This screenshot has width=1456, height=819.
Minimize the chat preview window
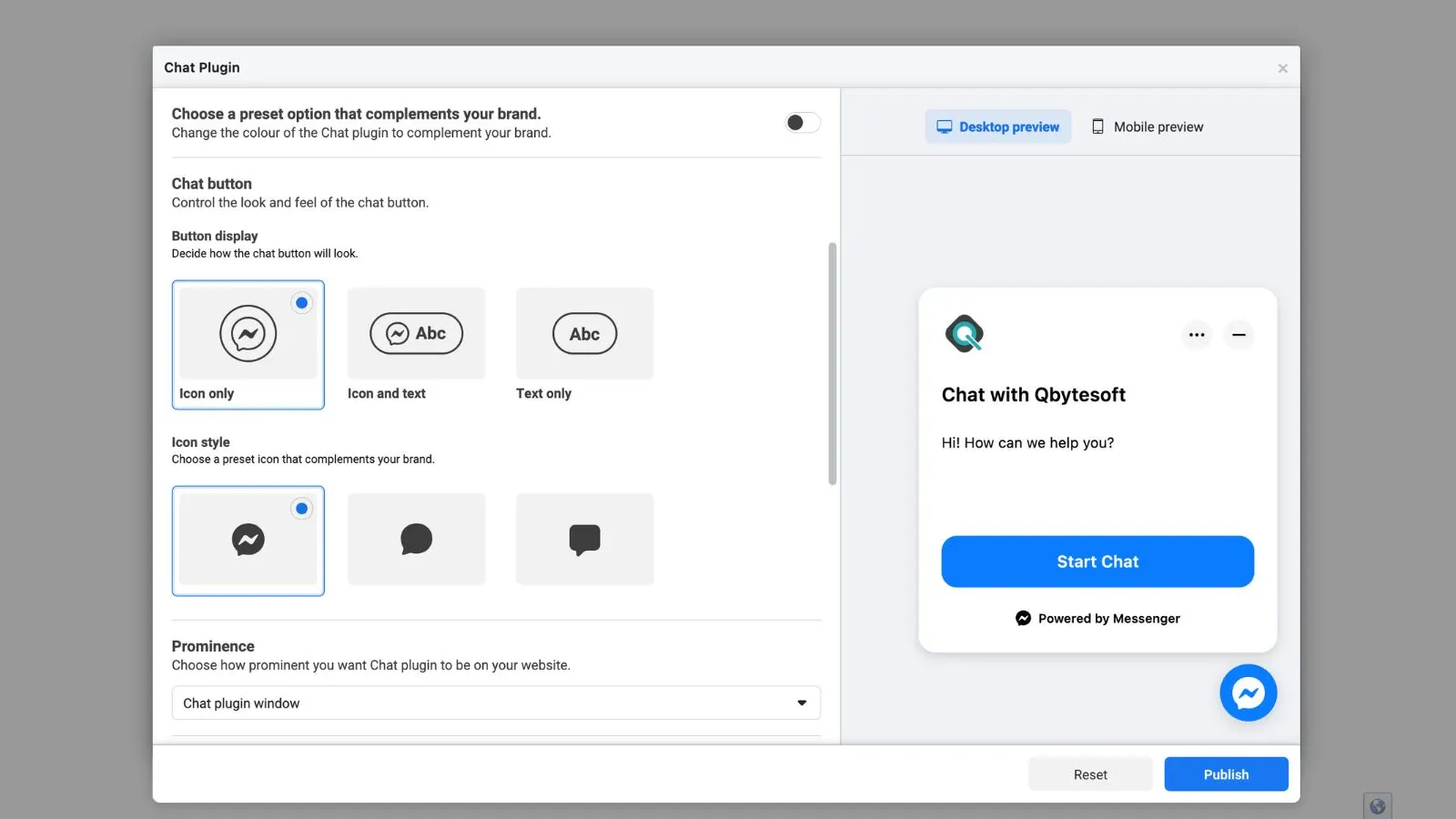click(1239, 335)
